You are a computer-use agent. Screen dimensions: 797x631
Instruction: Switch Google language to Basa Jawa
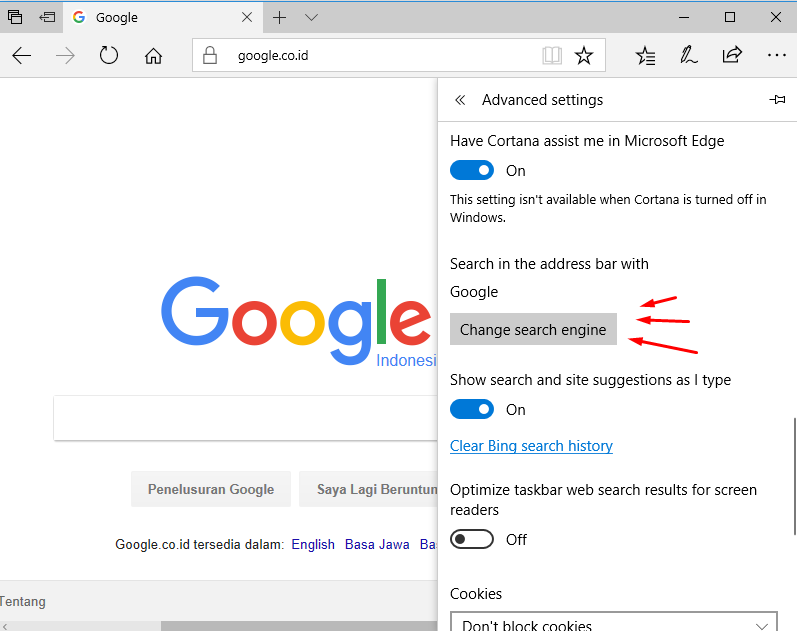coord(377,545)
